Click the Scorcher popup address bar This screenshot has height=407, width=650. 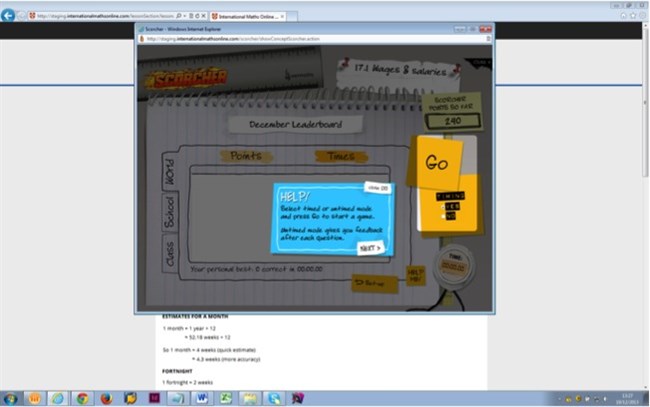pyautogui.click(x=315, y=39)
